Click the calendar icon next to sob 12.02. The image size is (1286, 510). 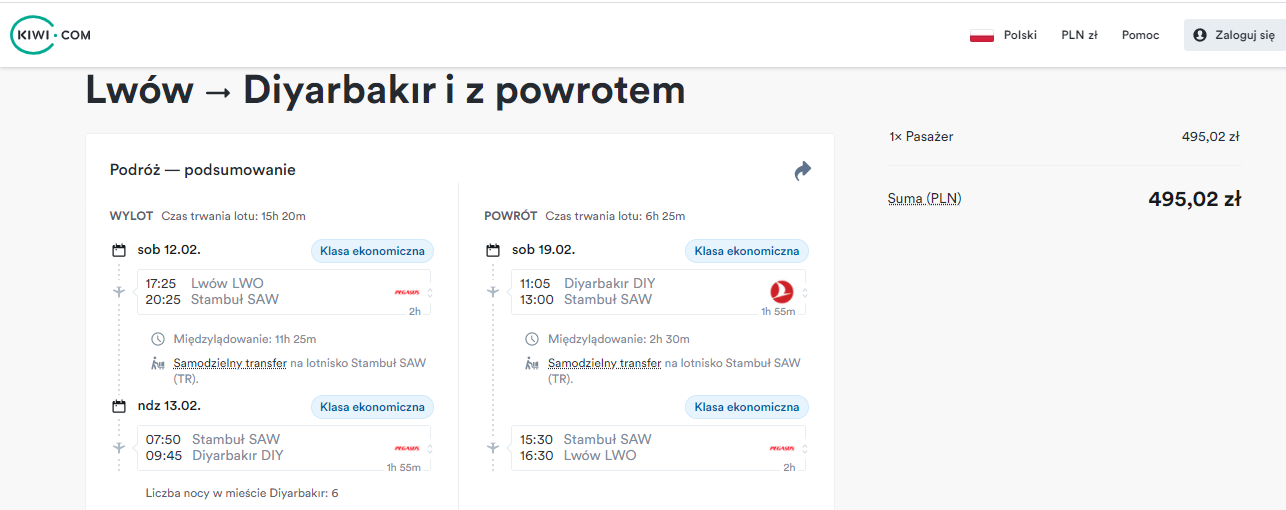click(x=119, y=250)
